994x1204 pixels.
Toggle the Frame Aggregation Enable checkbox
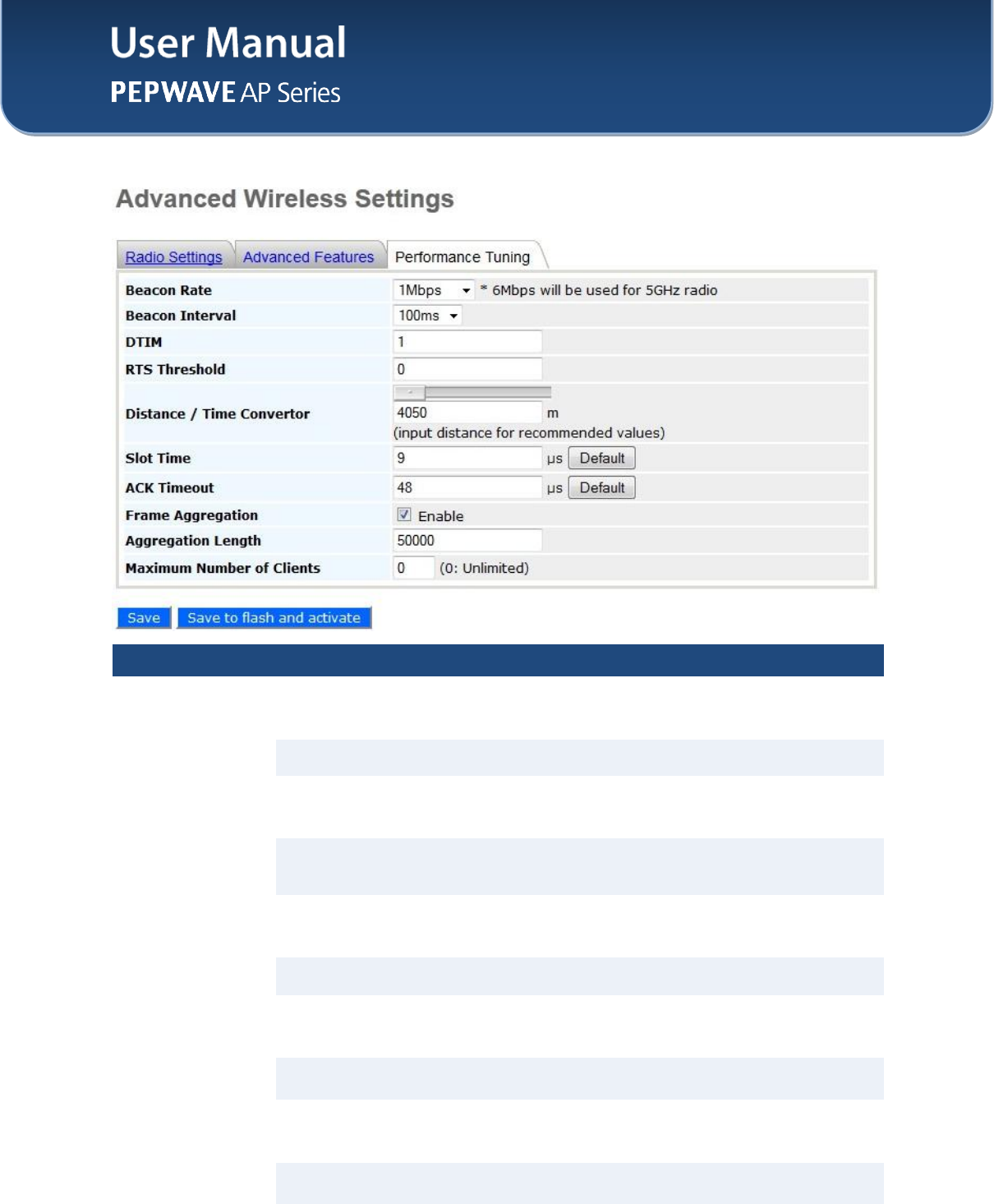click(x=404, y=514)
